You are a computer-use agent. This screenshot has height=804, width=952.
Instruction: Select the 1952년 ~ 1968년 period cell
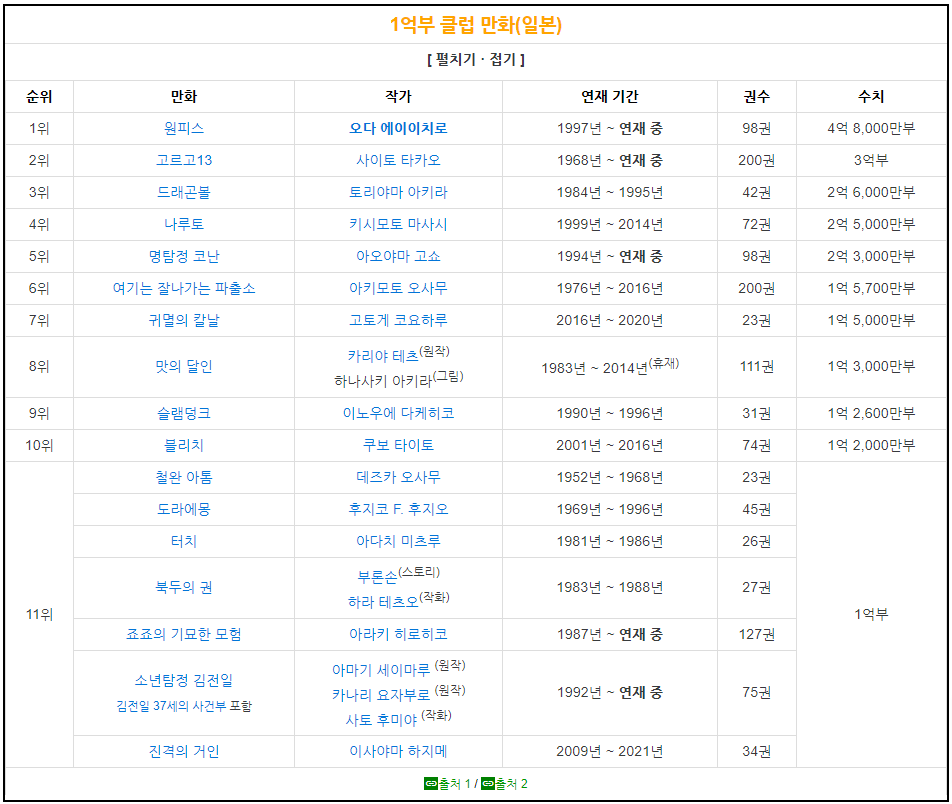(610, 477)
